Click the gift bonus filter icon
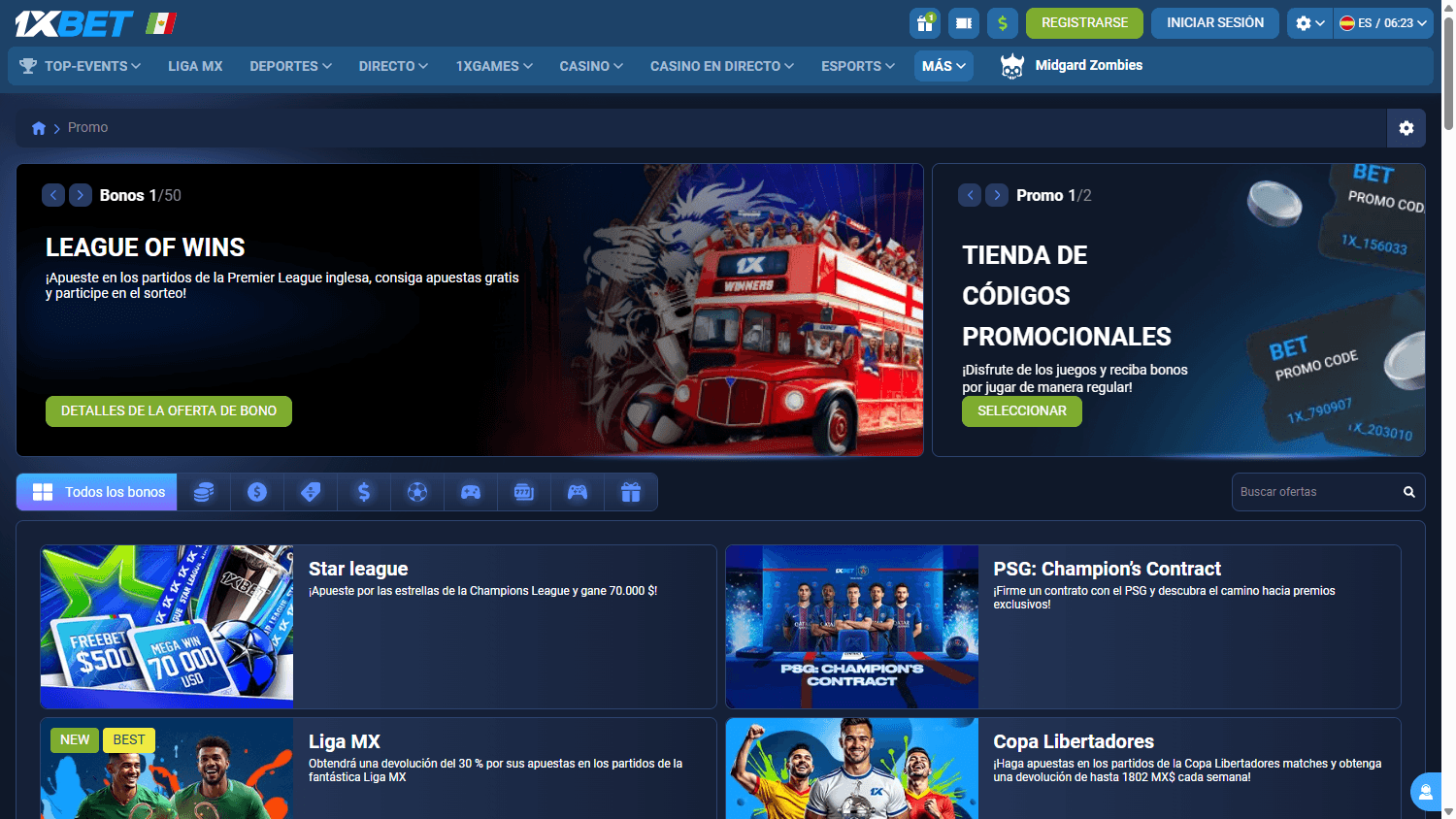 pyautogui.click(x=631, y=492)
